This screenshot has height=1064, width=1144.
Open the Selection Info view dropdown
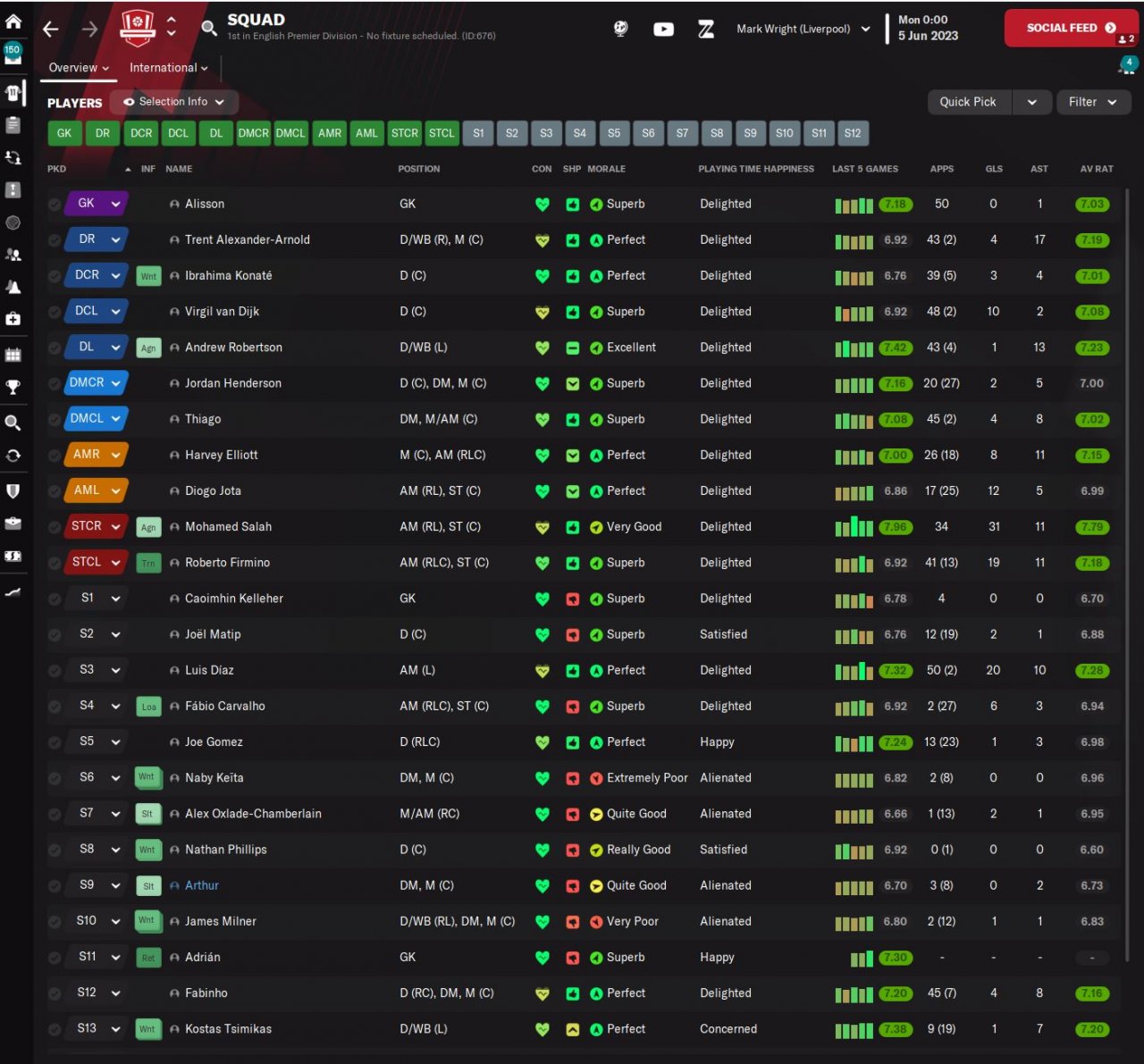(172, 102)
